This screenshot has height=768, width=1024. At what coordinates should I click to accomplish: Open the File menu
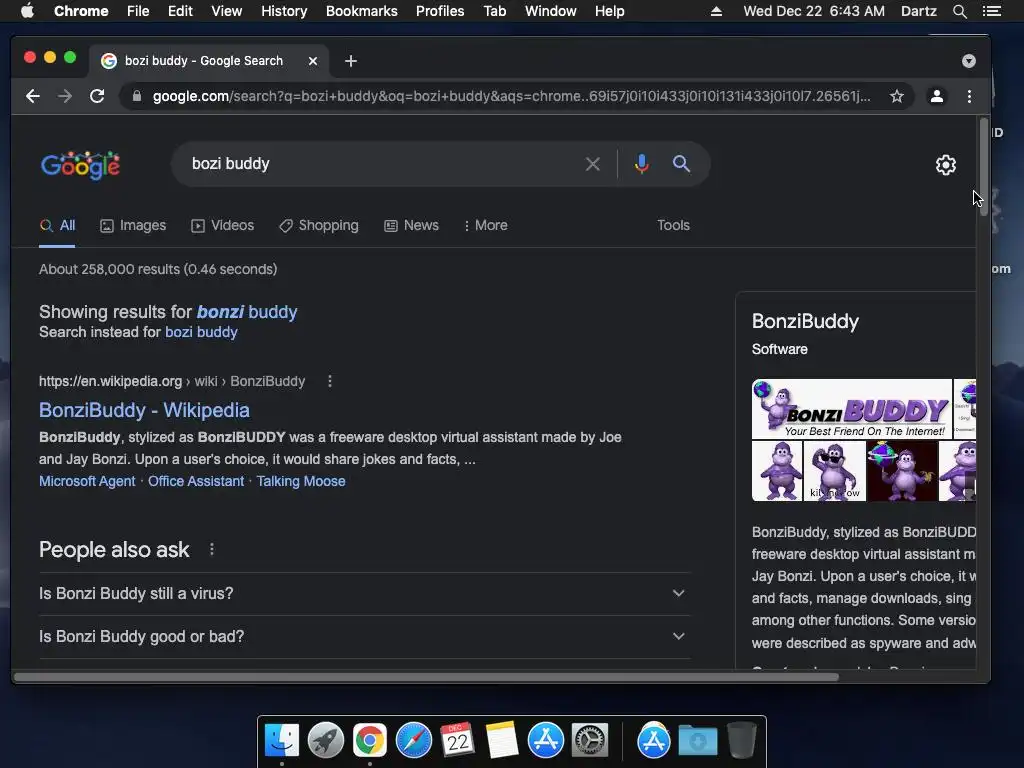tap(138, 11)
